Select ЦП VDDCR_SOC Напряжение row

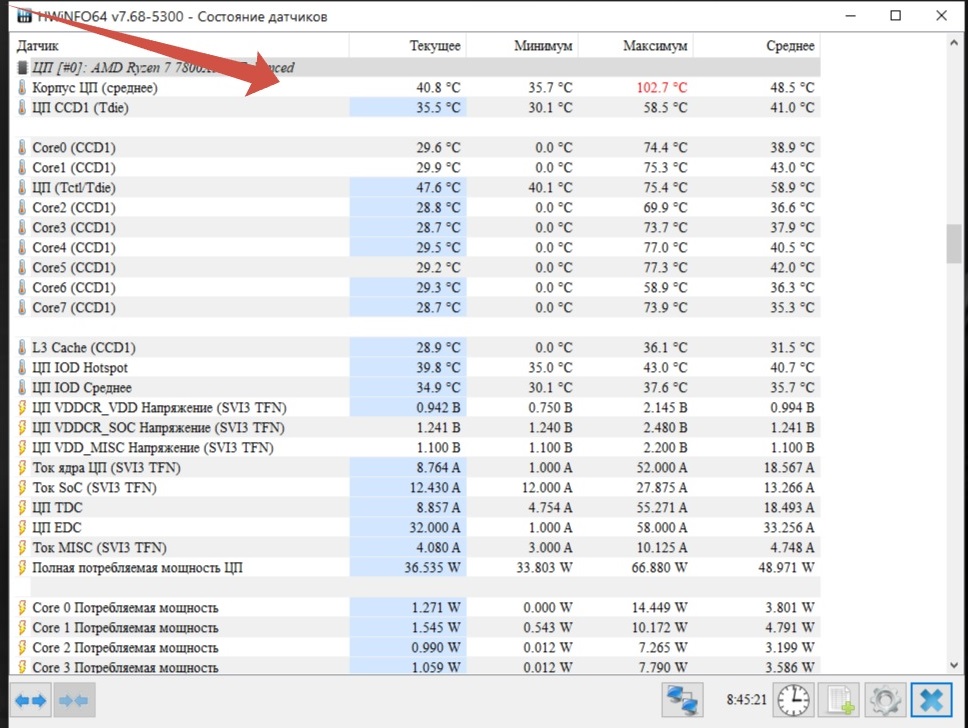[417, 427]
